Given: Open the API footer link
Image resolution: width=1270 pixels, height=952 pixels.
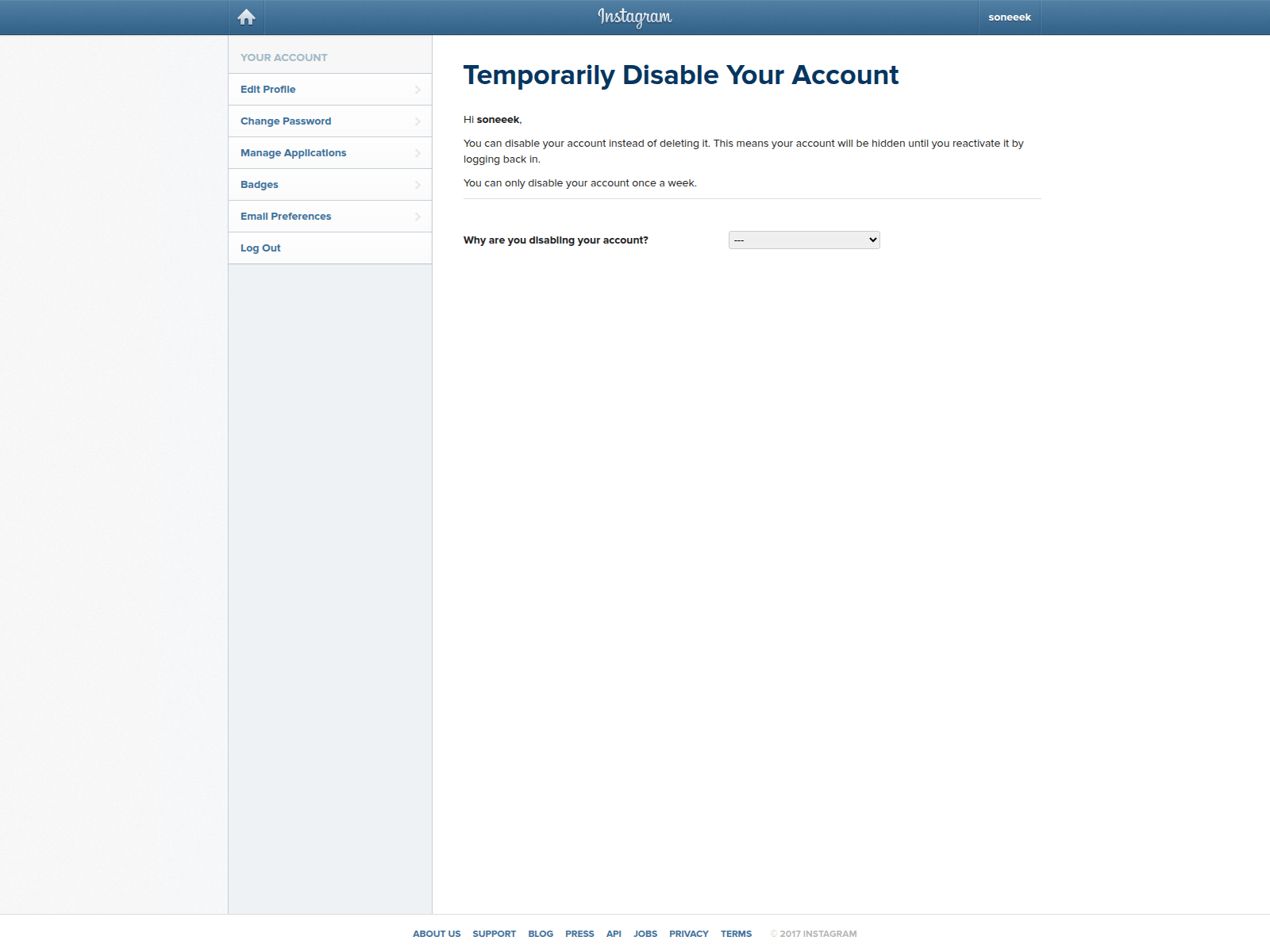Looking at the screenshot, I should pos(614,934).
